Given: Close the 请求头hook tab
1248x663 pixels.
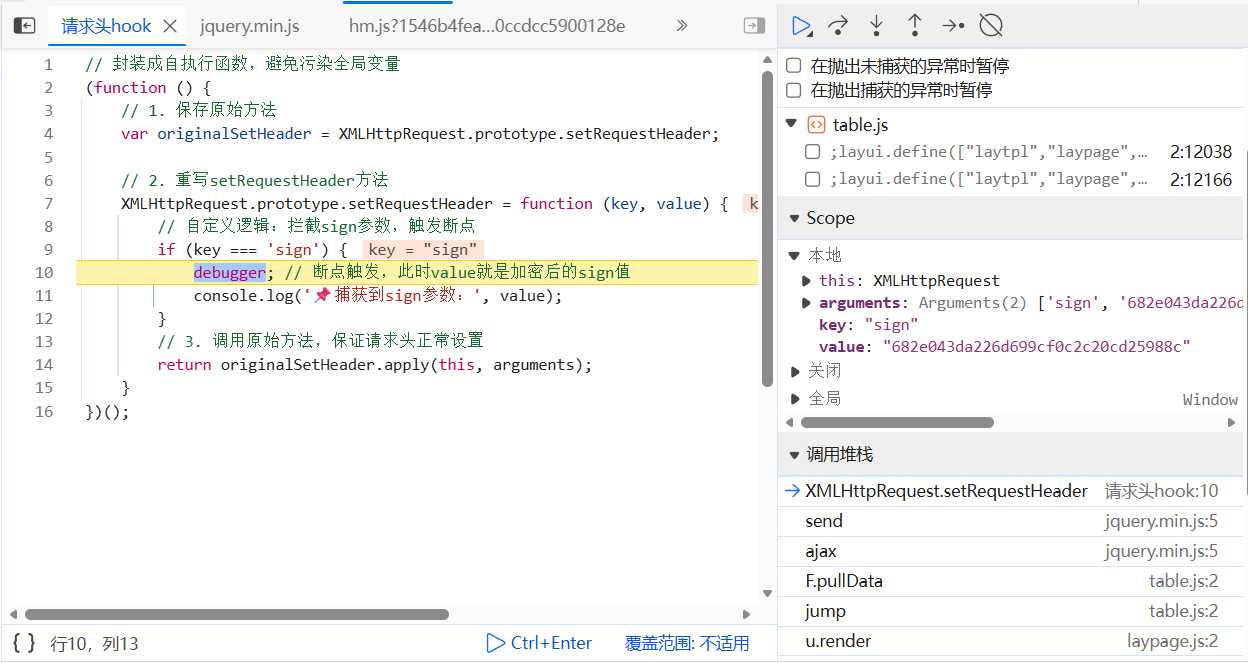Looking at the screenshot, I should click(170, 26).
